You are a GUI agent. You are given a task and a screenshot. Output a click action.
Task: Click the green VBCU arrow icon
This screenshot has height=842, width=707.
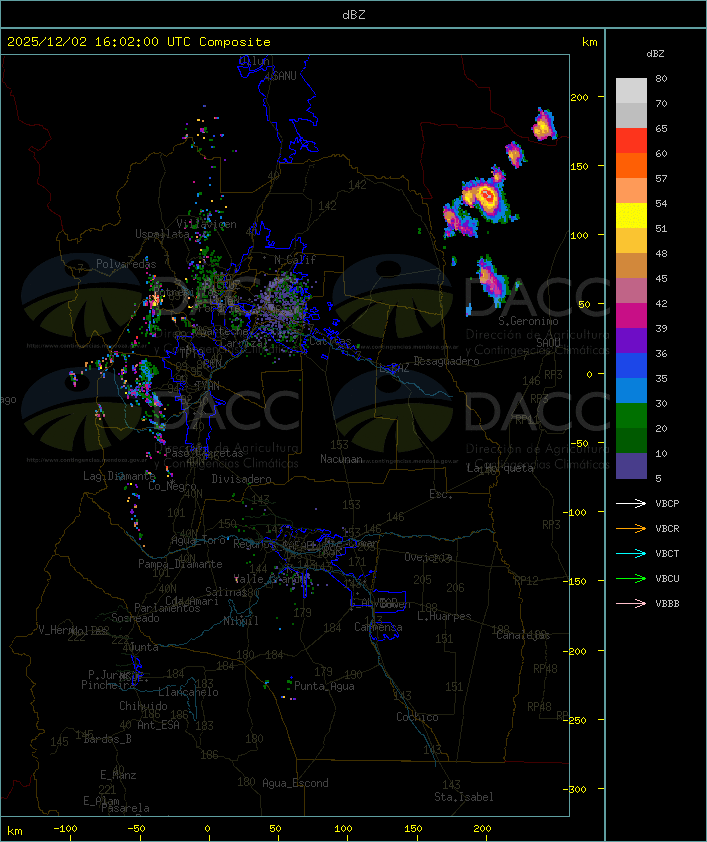point(631,579)
